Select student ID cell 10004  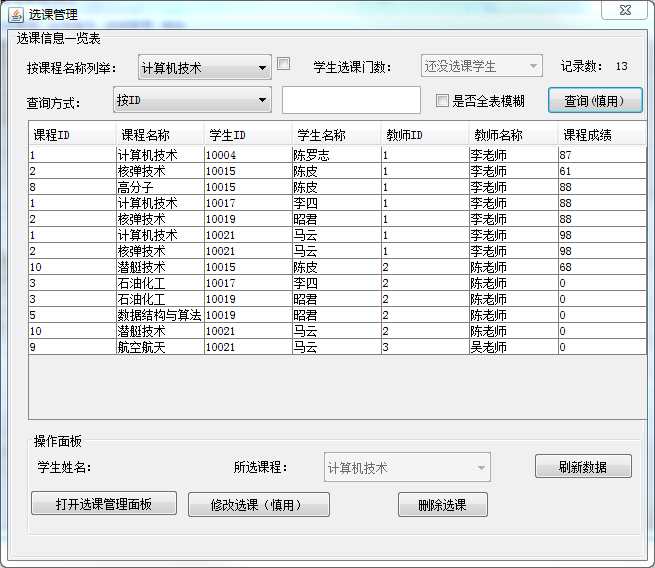pyautogui.click(x=248, y=155)
